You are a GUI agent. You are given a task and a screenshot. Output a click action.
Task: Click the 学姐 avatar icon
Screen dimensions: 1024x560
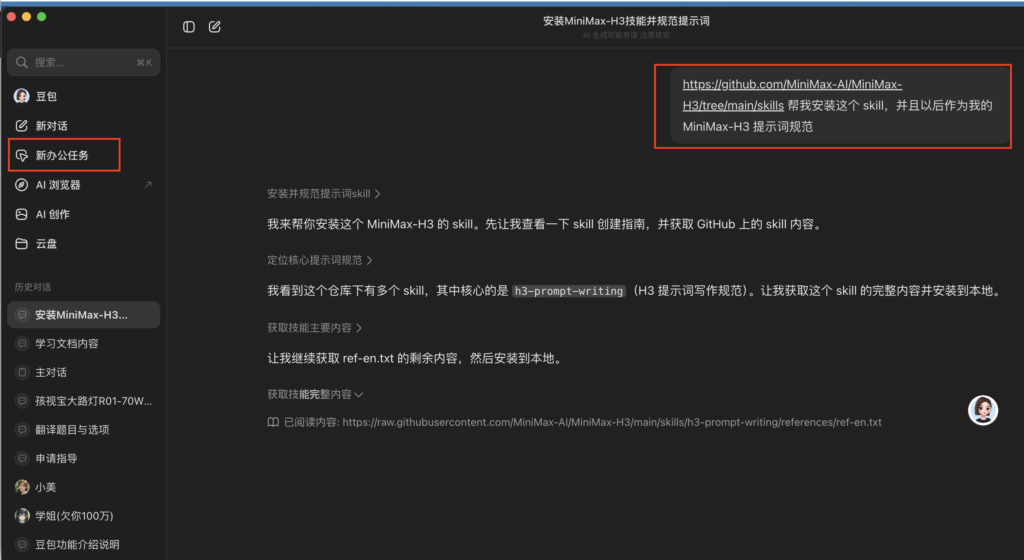point(22,516)
